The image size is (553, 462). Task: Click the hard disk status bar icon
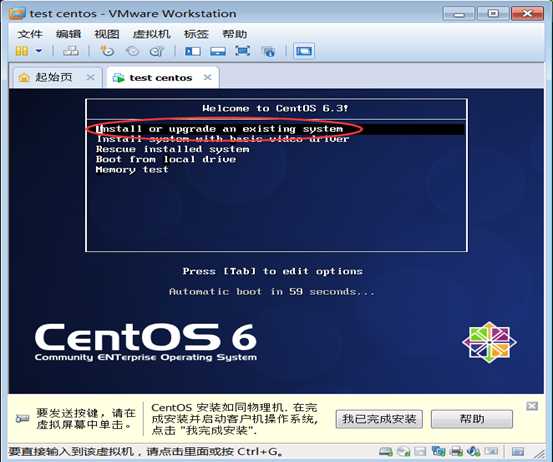(x=386, y=451)
